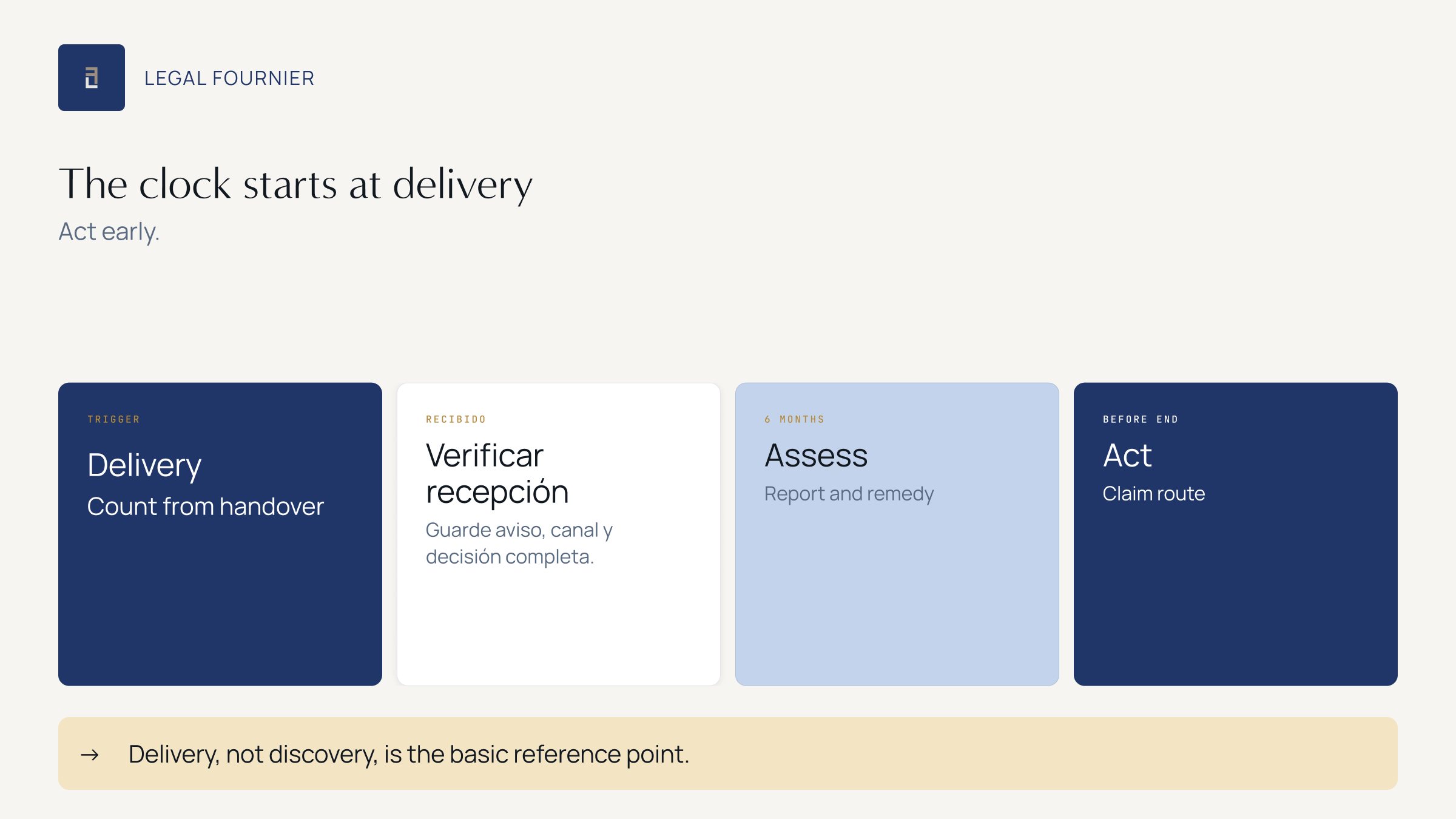The width and height of the screenshot is (1456, 819).
Task: Click the RECIBIDO label
Action: tap(456, 419)
